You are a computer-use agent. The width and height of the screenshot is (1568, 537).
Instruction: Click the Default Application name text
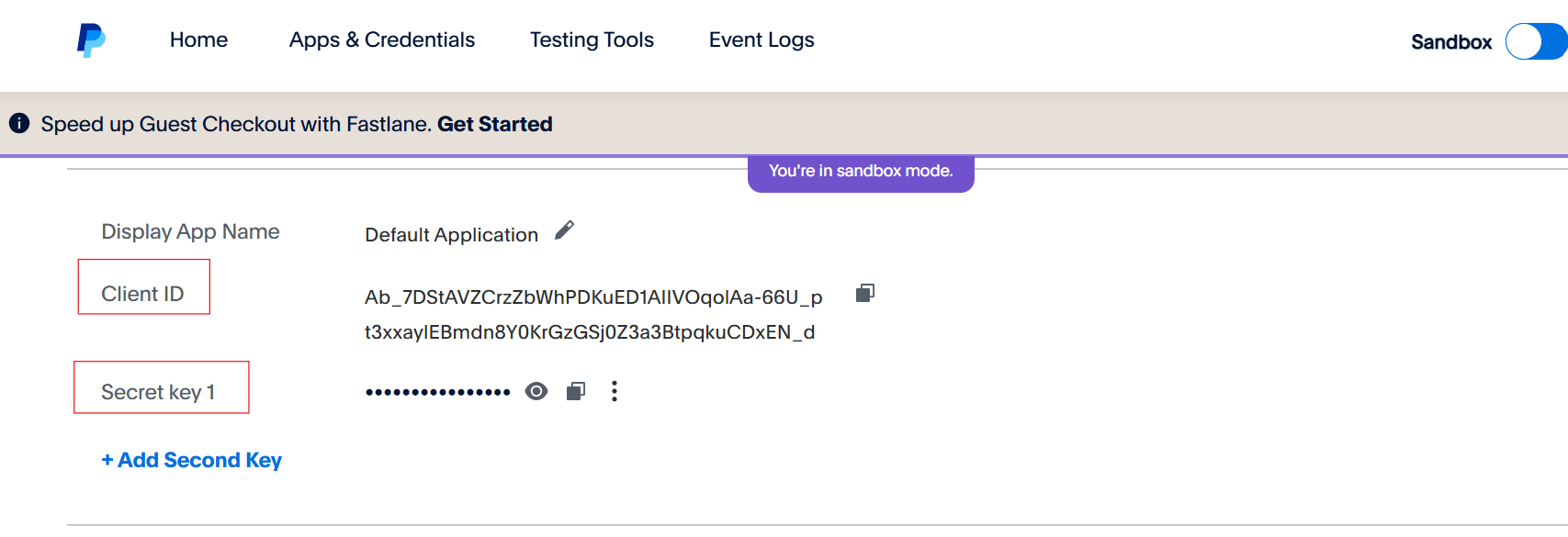pyautogui.click(x=451, y=235)
